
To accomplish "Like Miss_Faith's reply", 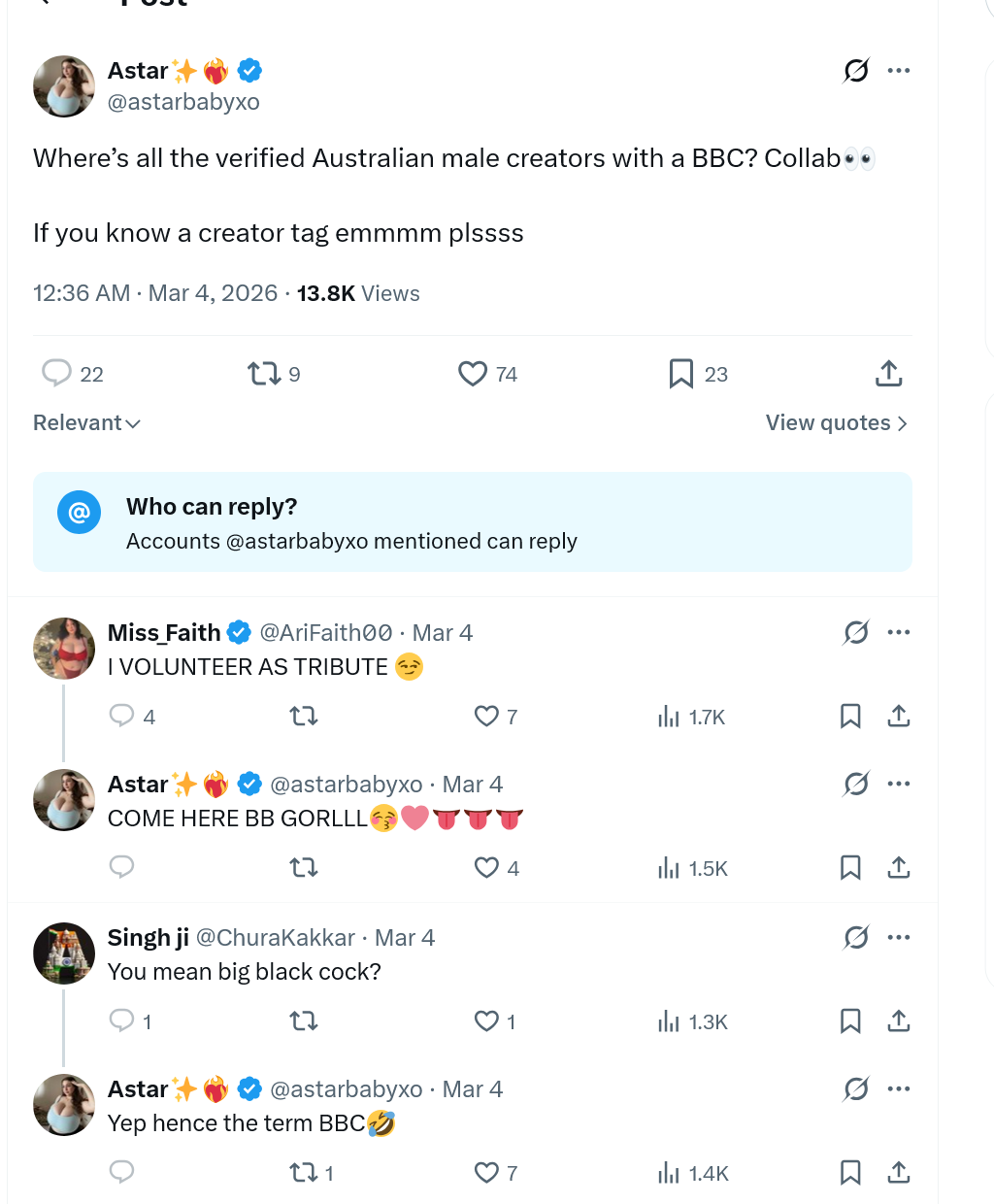I will pos(486,717).
